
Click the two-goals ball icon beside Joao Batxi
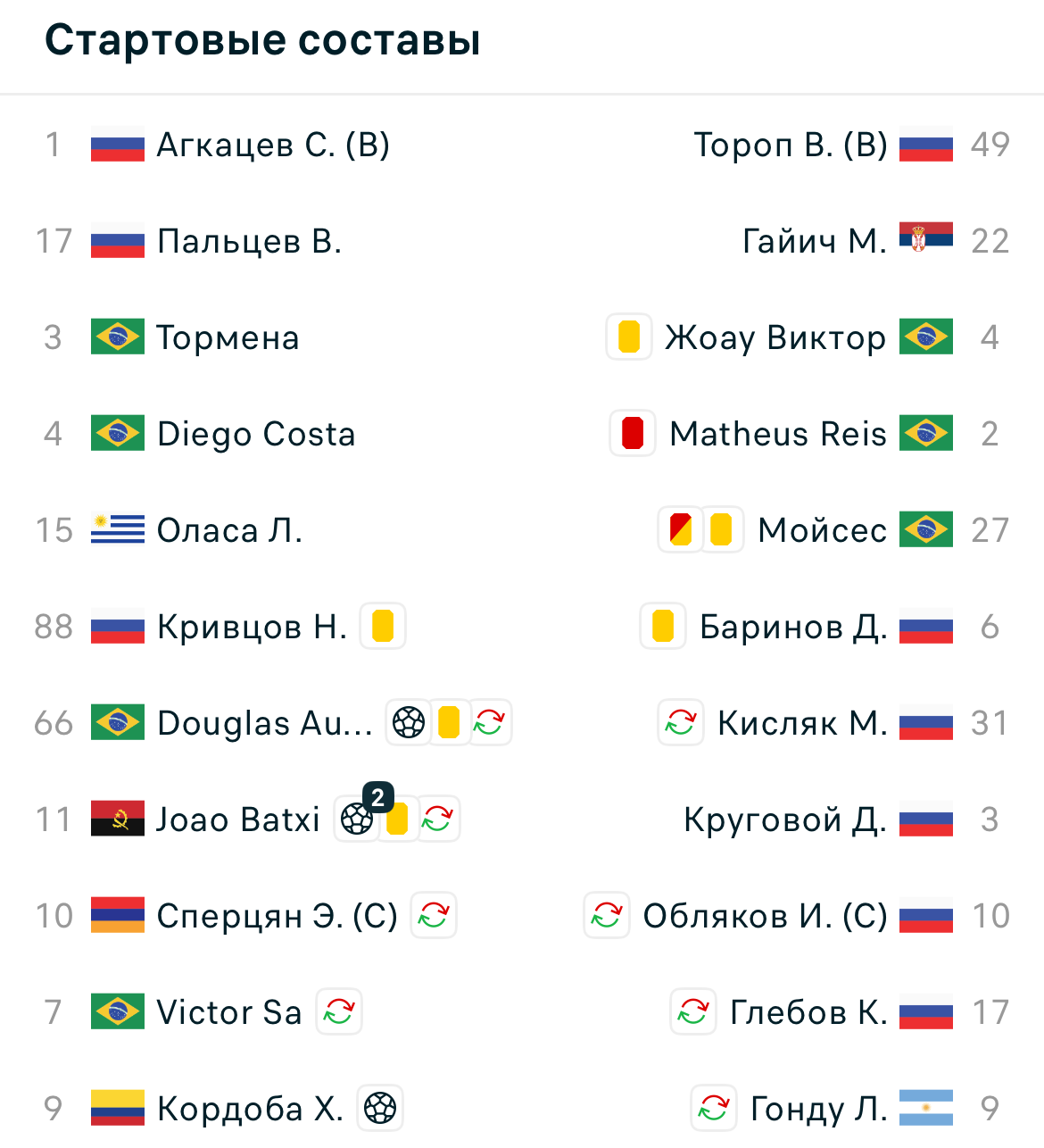pos(358,819)
